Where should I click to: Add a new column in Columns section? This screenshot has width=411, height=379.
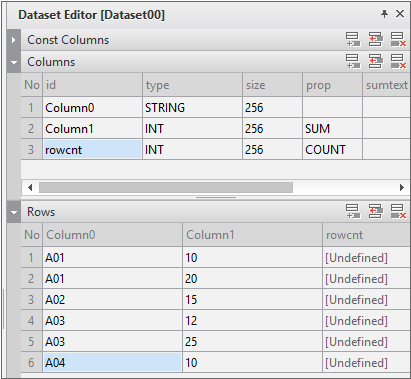[353, 61]
